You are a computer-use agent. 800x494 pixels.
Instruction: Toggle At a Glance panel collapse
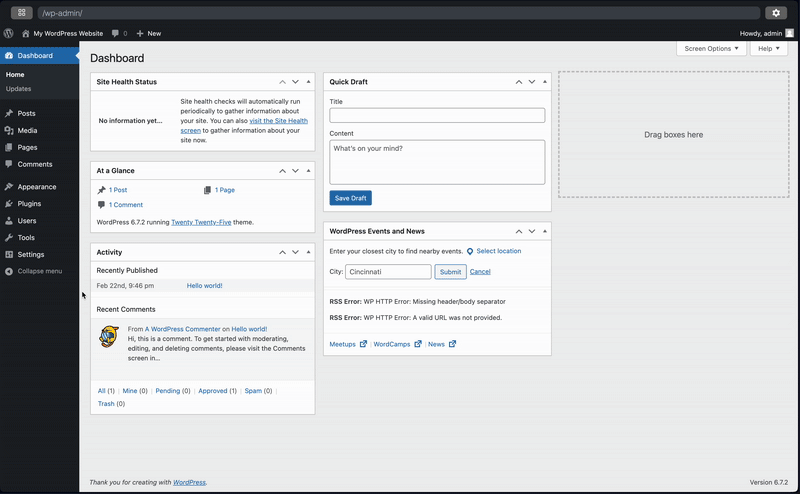308,170
